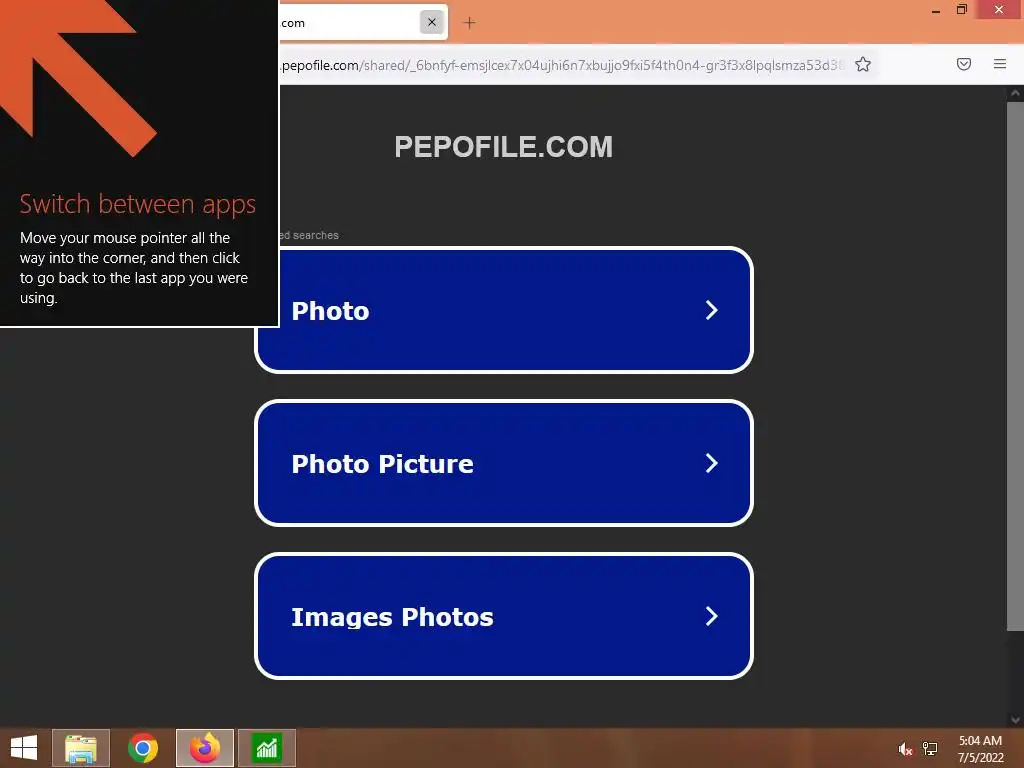
Task: Click the pepofile.com URL address bar
Action: tap(562, 65)
